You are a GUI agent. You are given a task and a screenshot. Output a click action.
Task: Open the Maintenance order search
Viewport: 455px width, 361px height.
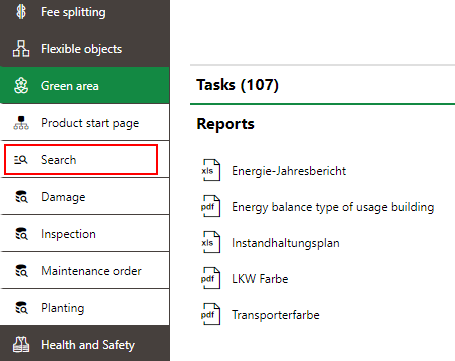85,270
